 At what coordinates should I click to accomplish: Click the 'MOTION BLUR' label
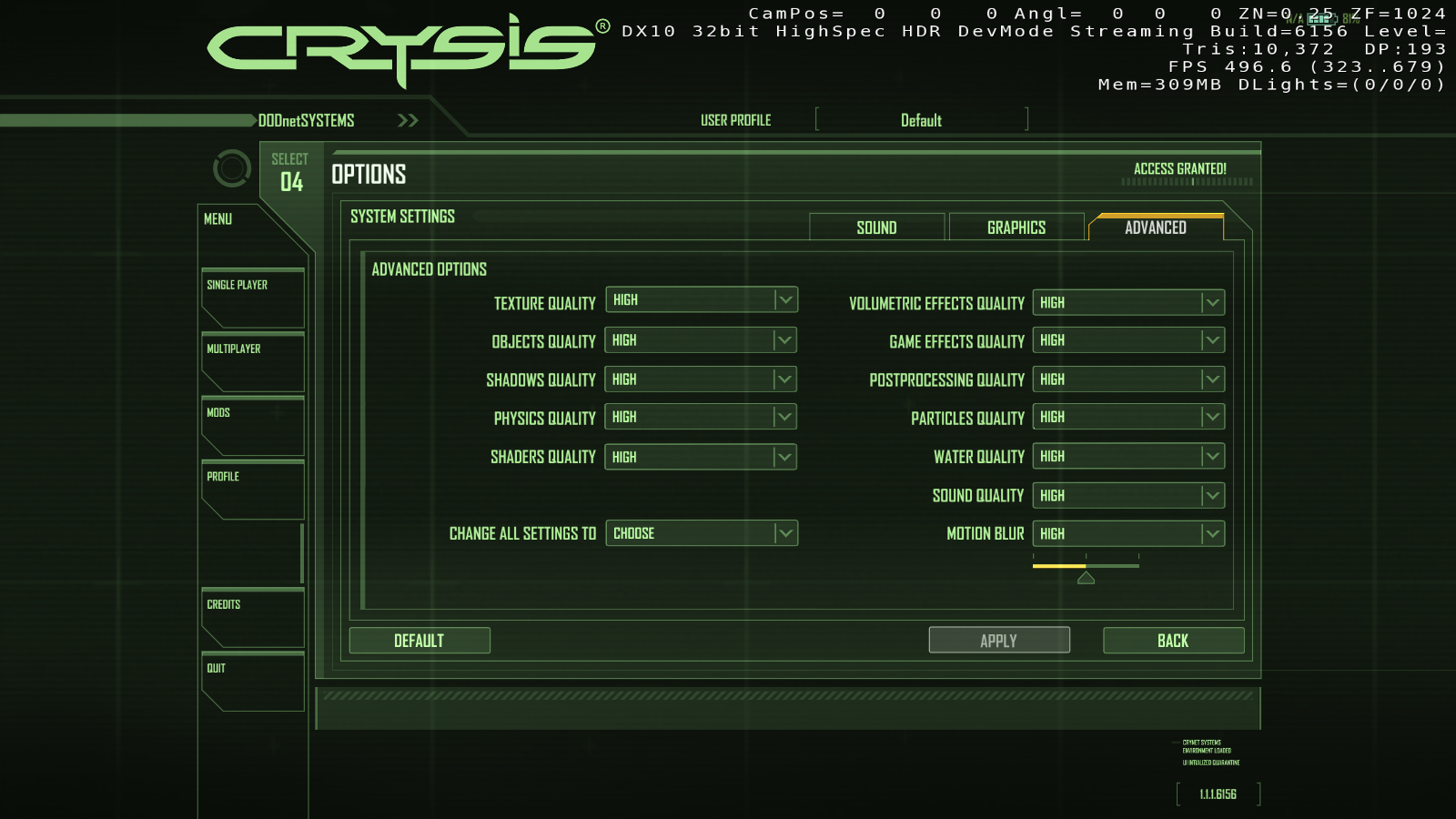pos(986,534)
